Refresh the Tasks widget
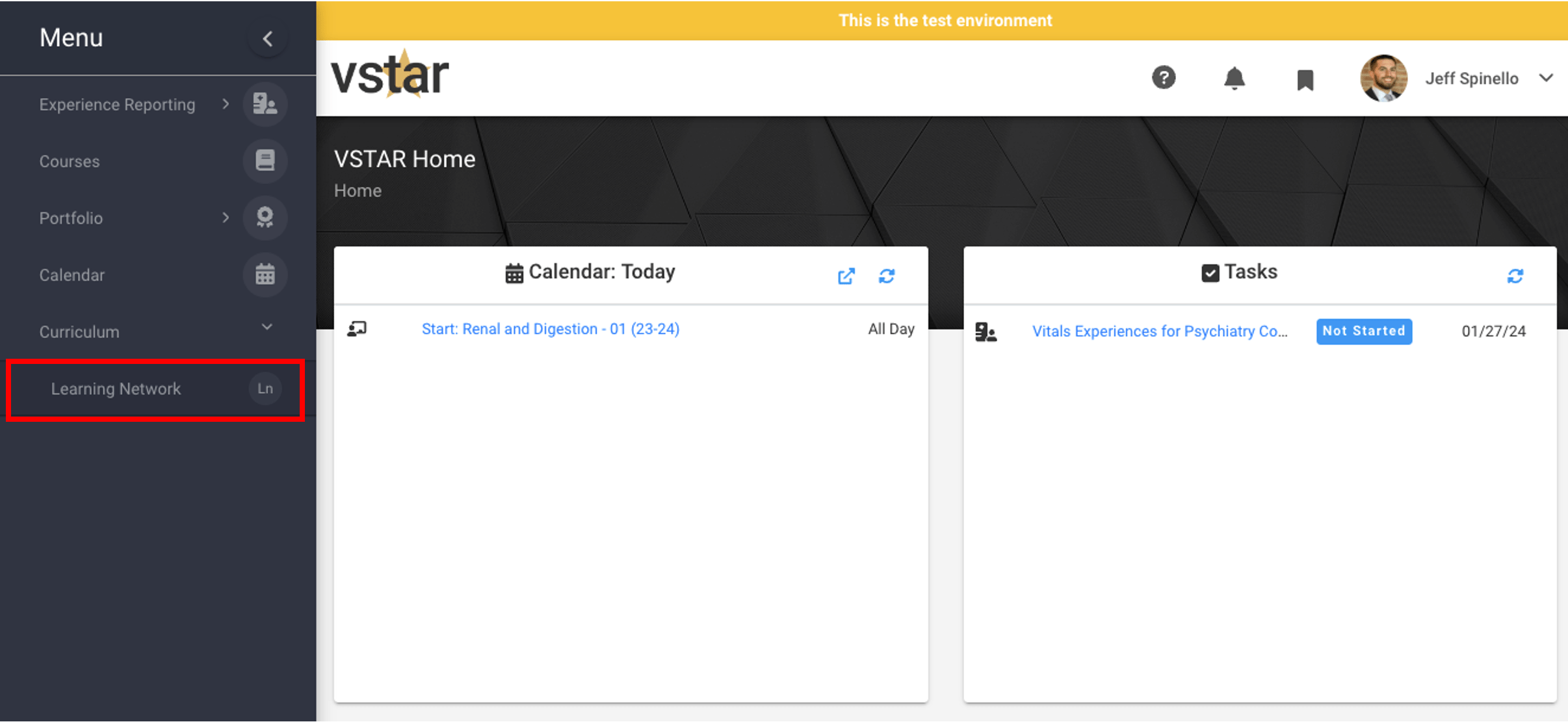The width and height of the screenshot is (1568, 724). 1515,276
